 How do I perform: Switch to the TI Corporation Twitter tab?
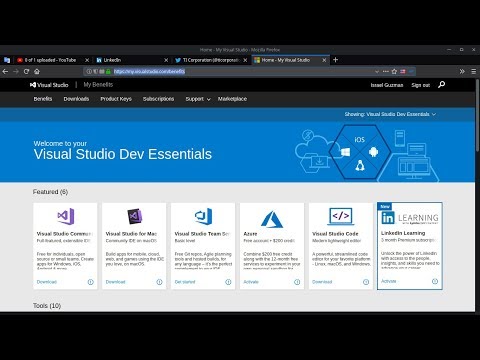point(210,60)
